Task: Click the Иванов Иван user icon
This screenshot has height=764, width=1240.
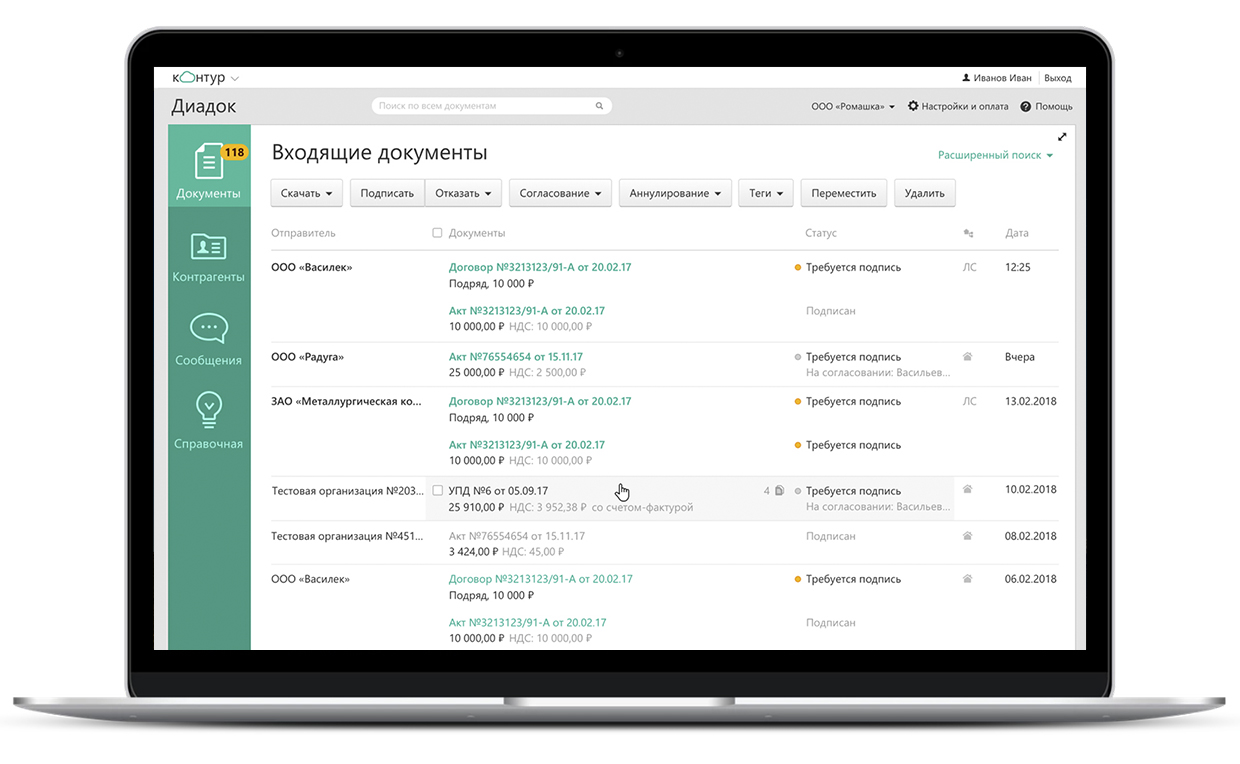Action: point(965,77)
